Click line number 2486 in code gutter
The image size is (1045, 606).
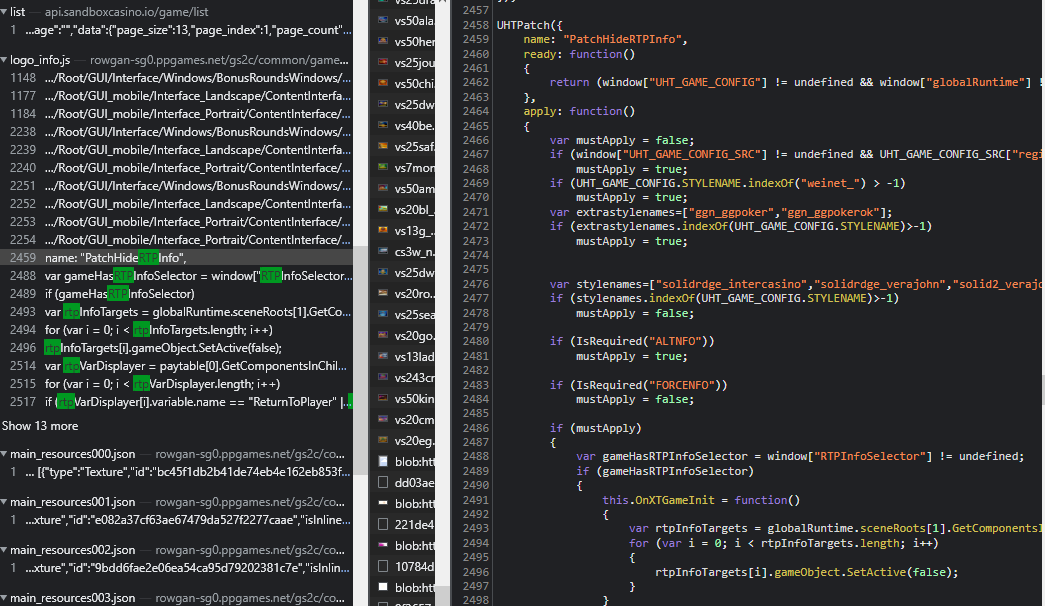coord(476,428)
